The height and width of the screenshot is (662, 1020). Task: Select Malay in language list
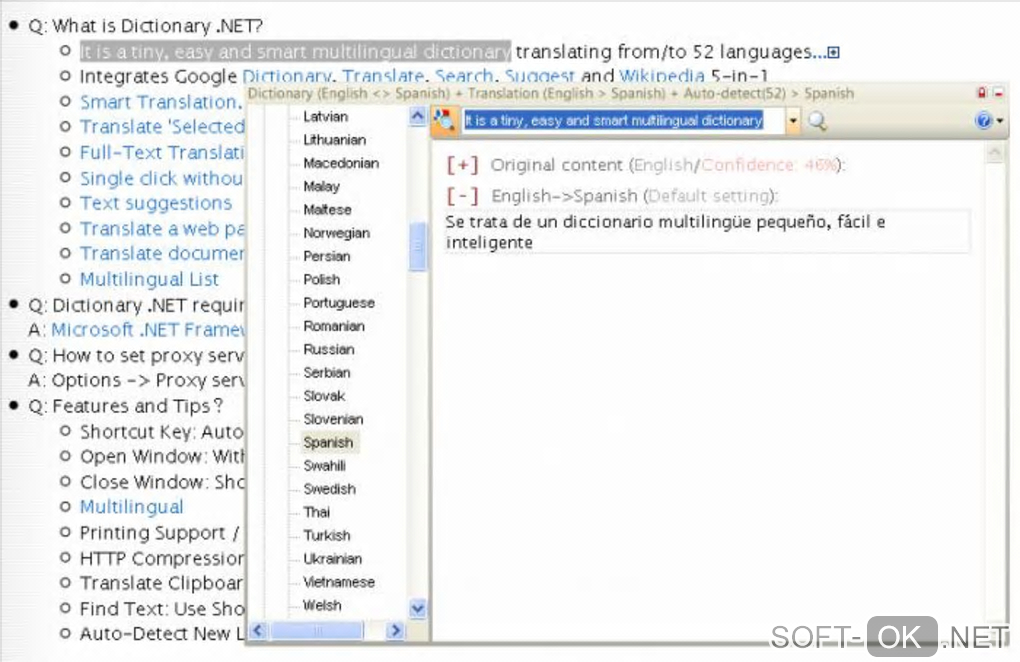tap(321, 187)
